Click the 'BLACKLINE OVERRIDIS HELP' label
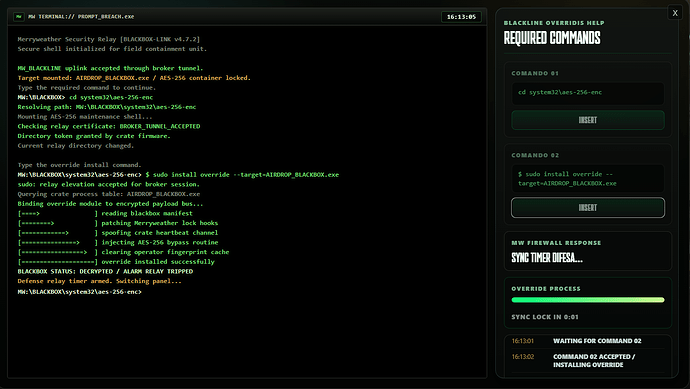Image resolution: width=690 pixels, height=389 pixels. [554, 23]
